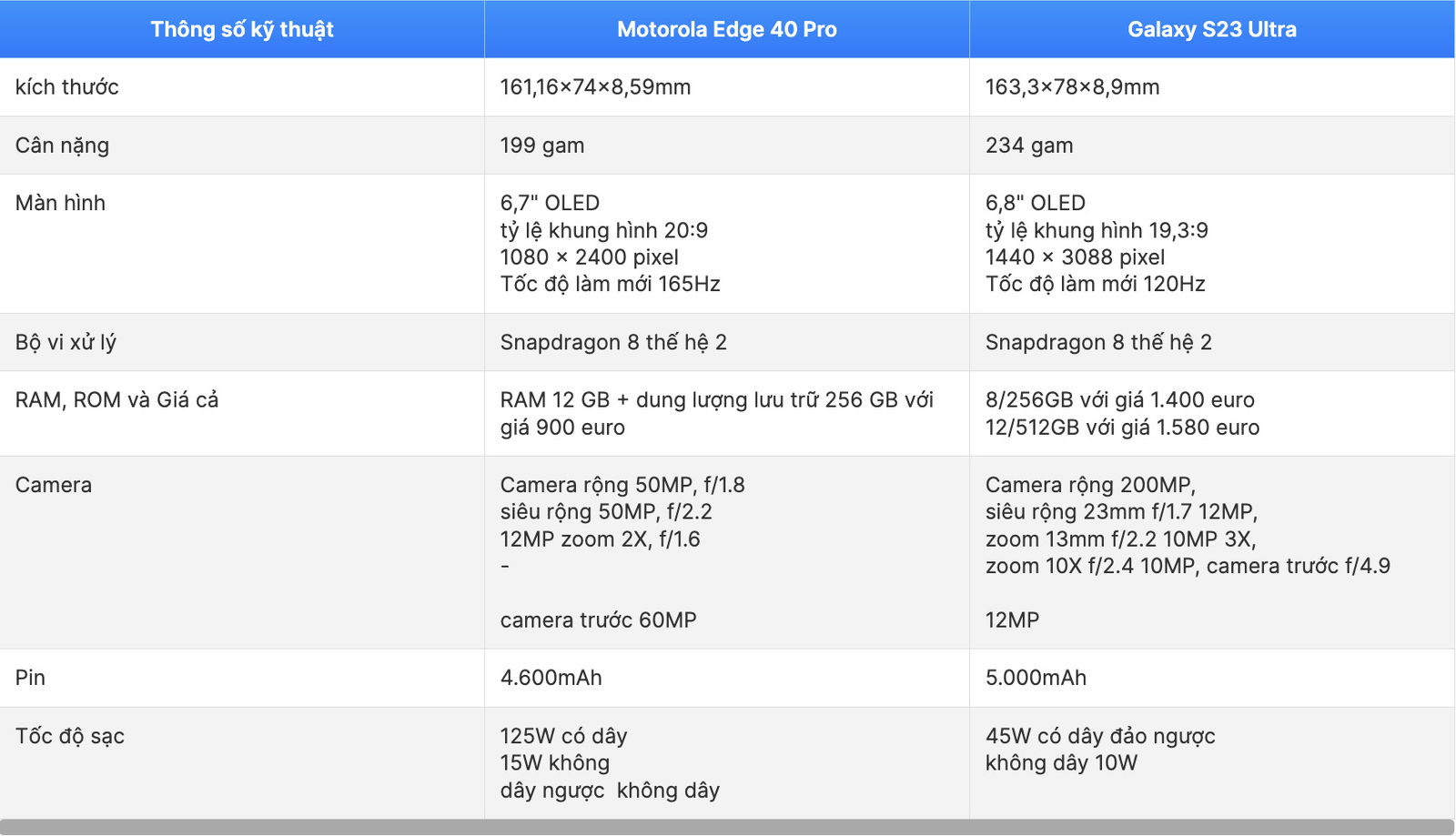Click the Motorola Edge 40 Pro column header
1456x836 pixels.
pyautogui.click(x=726, y=29)
